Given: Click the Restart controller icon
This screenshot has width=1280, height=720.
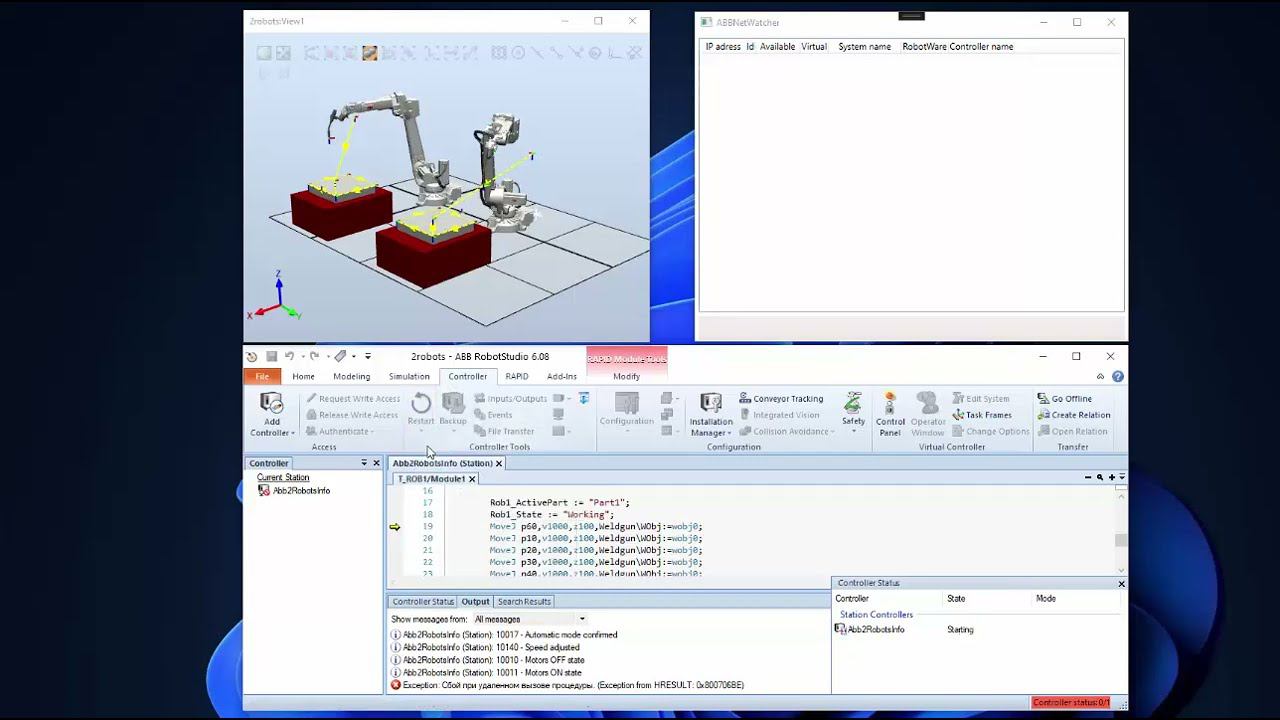Looking at the screenshot, I should click(x=421, y=403).
